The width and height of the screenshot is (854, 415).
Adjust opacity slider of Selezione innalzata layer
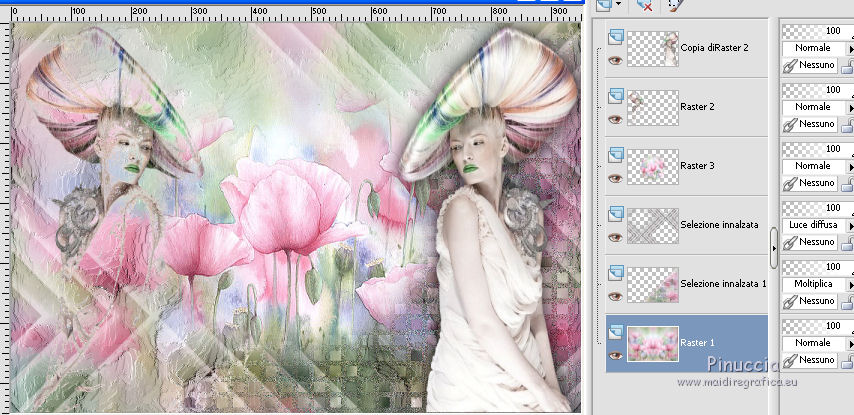click(818, 208)
